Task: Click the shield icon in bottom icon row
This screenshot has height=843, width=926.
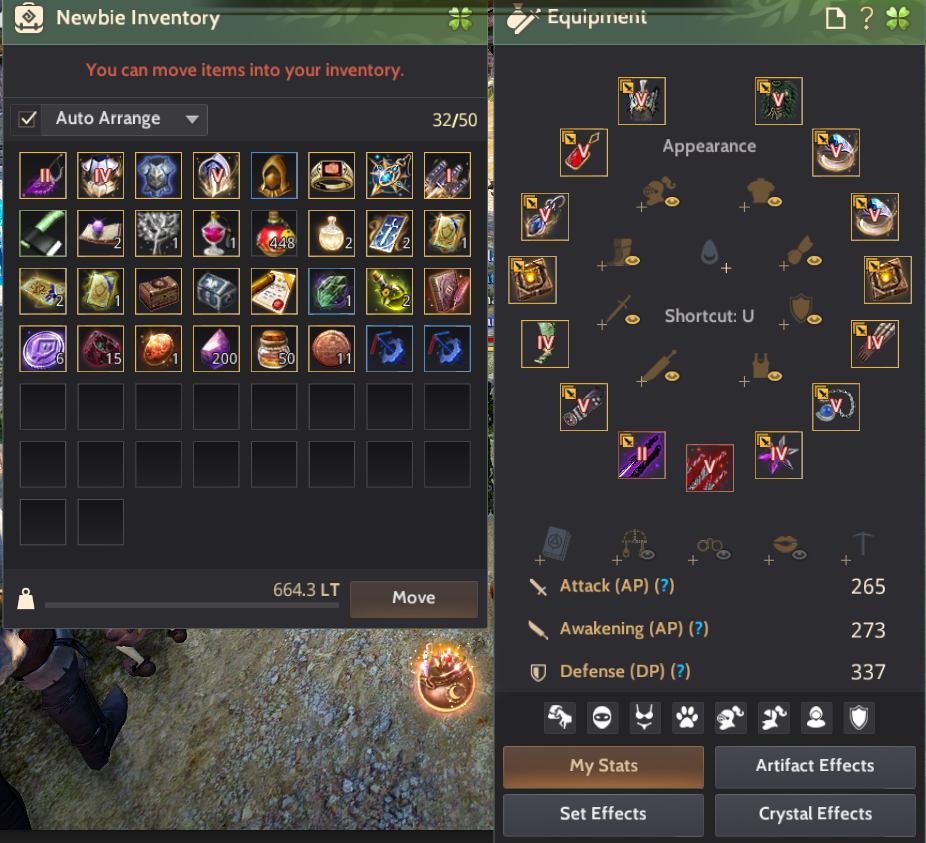Action: (x=859, y=718)
